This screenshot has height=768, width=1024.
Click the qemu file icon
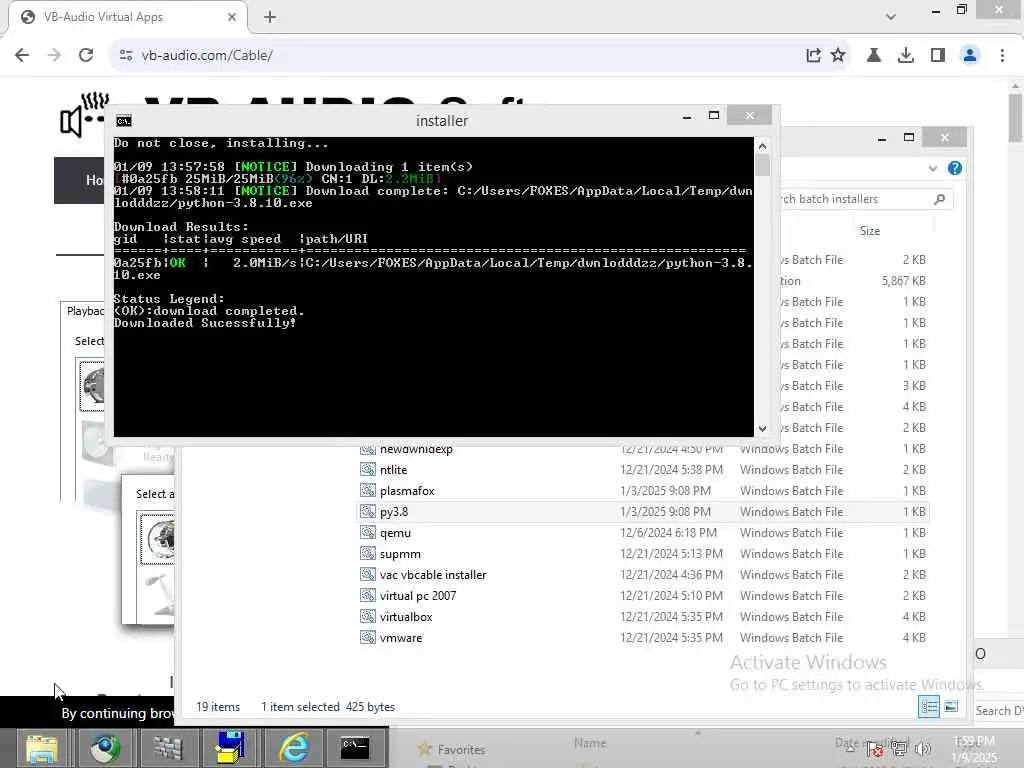[x=368, y=533]
